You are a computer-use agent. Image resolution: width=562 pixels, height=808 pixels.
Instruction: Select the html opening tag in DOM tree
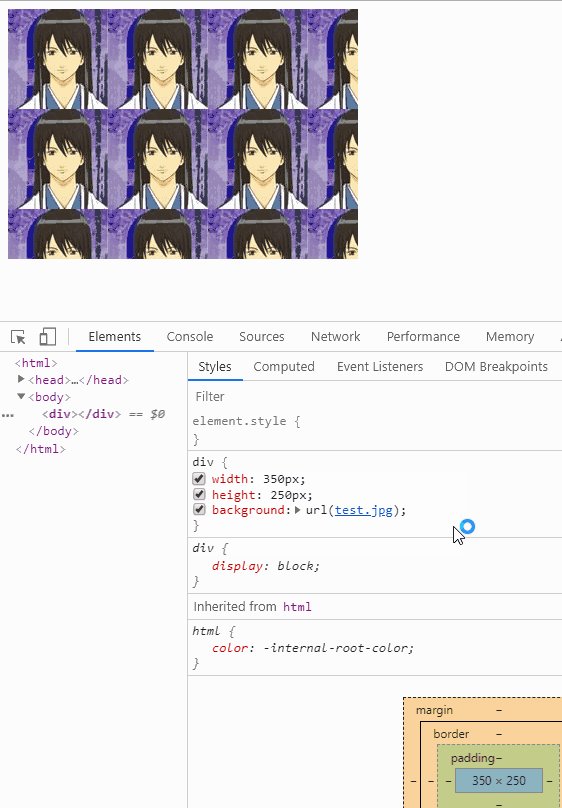tap(36, 363)
